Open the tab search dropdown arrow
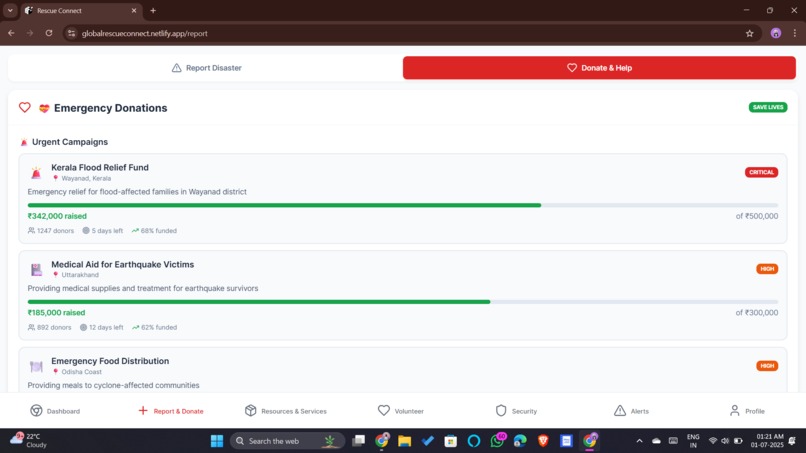This screenshot has height=453, width=806. [10, 10]
